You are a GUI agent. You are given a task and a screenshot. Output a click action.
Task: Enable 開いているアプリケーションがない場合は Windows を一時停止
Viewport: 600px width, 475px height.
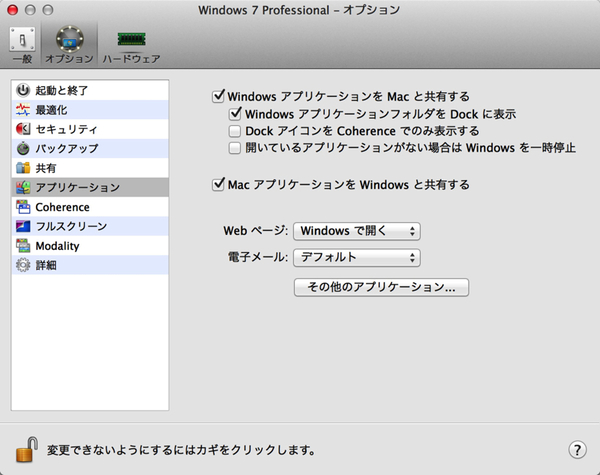tap(235, 148)
